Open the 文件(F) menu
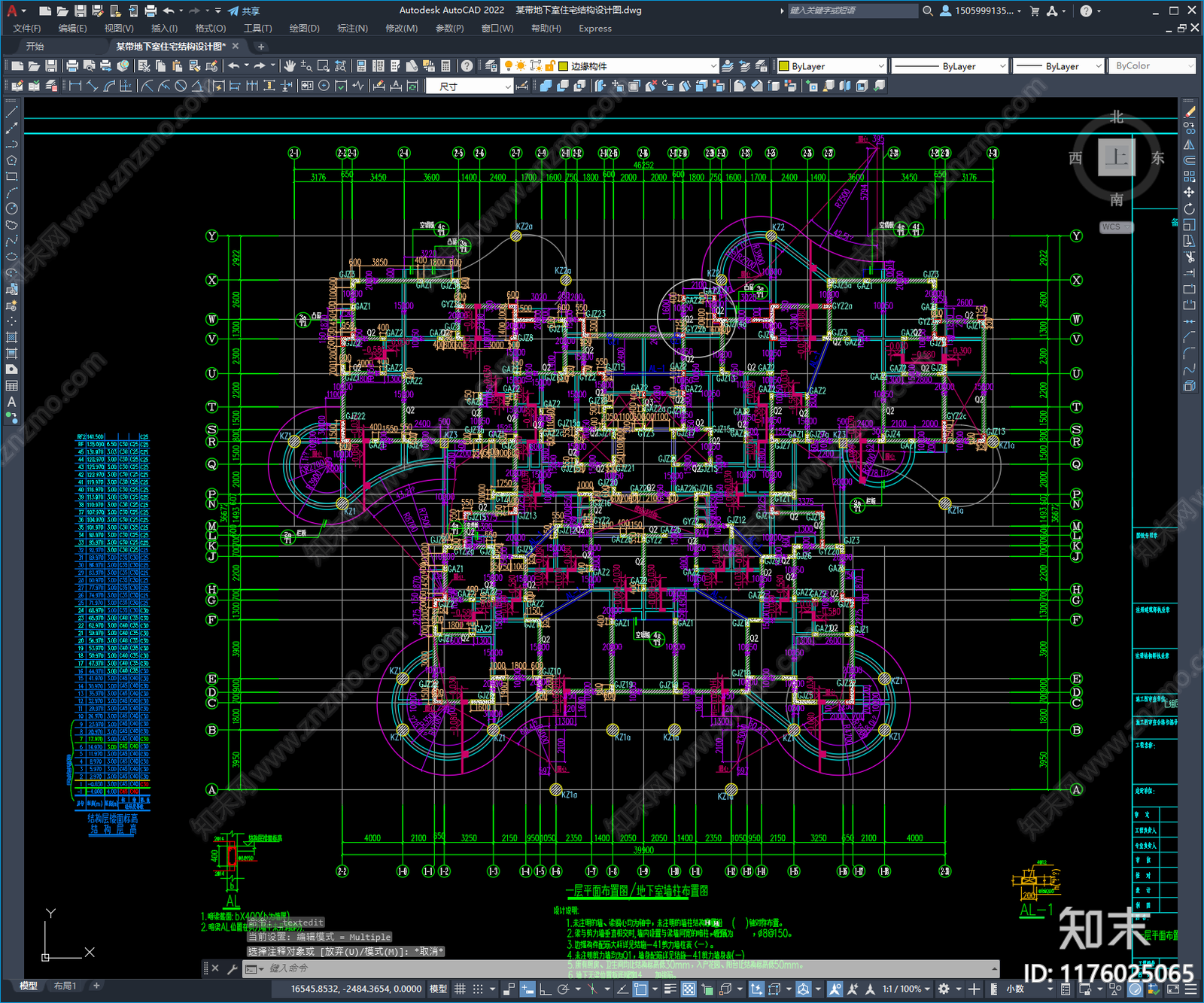Screen dimensions: 1204x1003 pyautogui.click(x=27, y=29)
